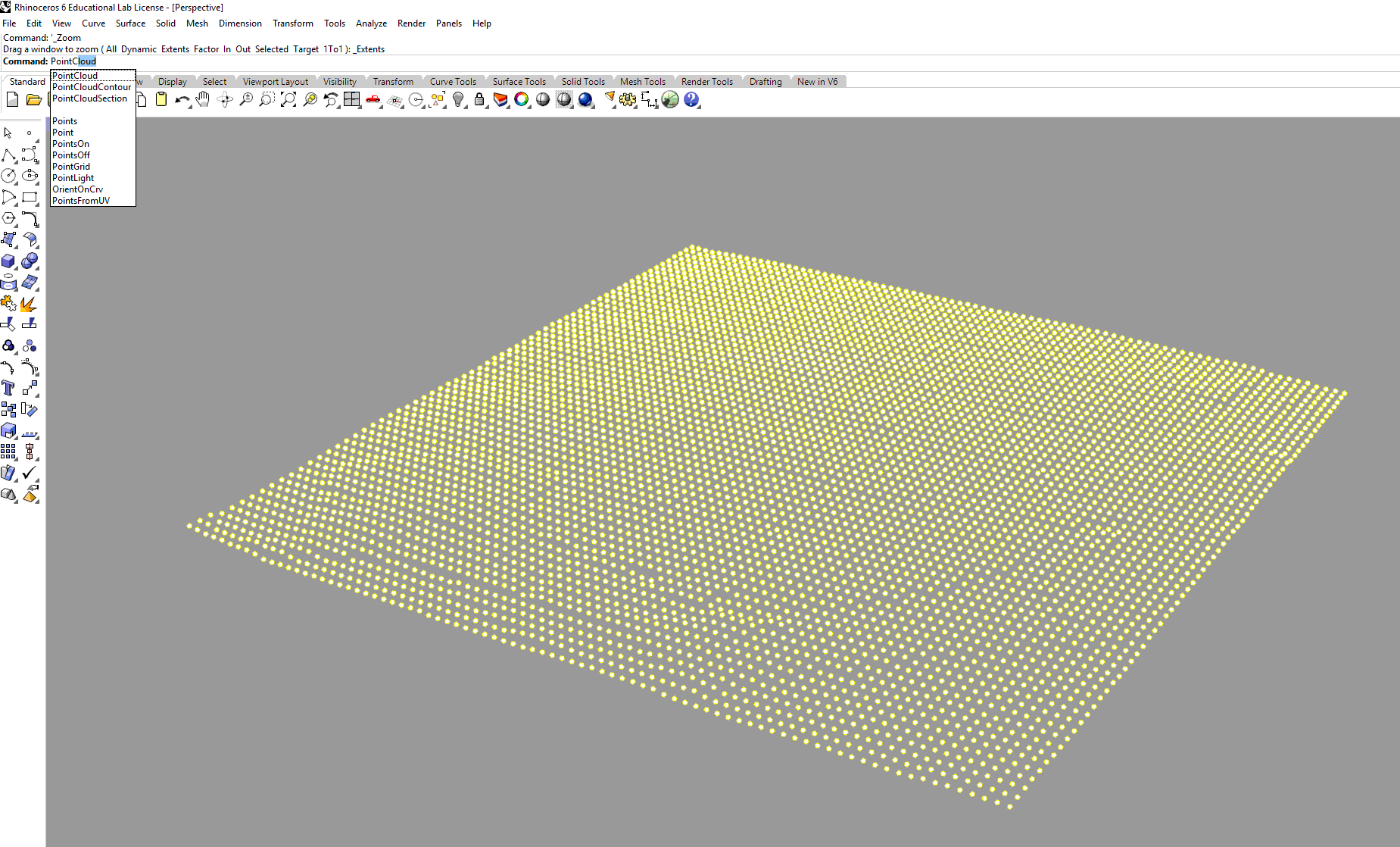Select the Box solid tool
1400x847 pixels.
pos(8,261)
